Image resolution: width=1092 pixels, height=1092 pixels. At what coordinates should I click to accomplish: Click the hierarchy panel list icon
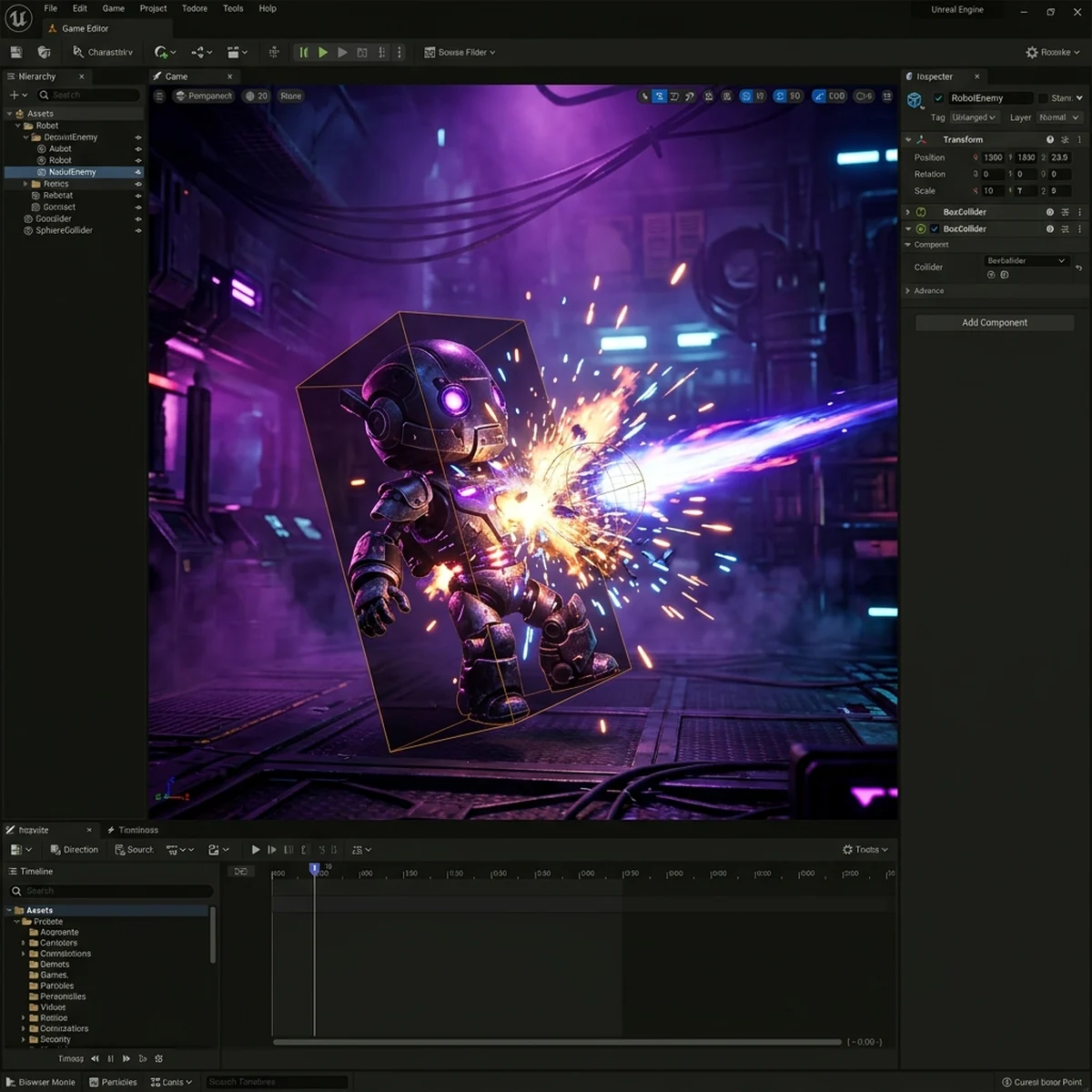(11, 76)
